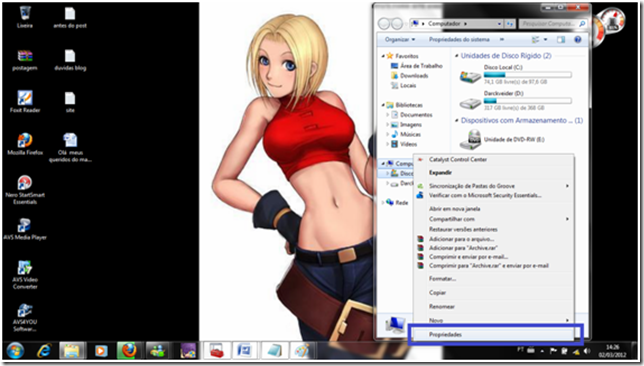Open the view options dropdown arrow
This screenshot has height=366, width=644.
[545, 39]
